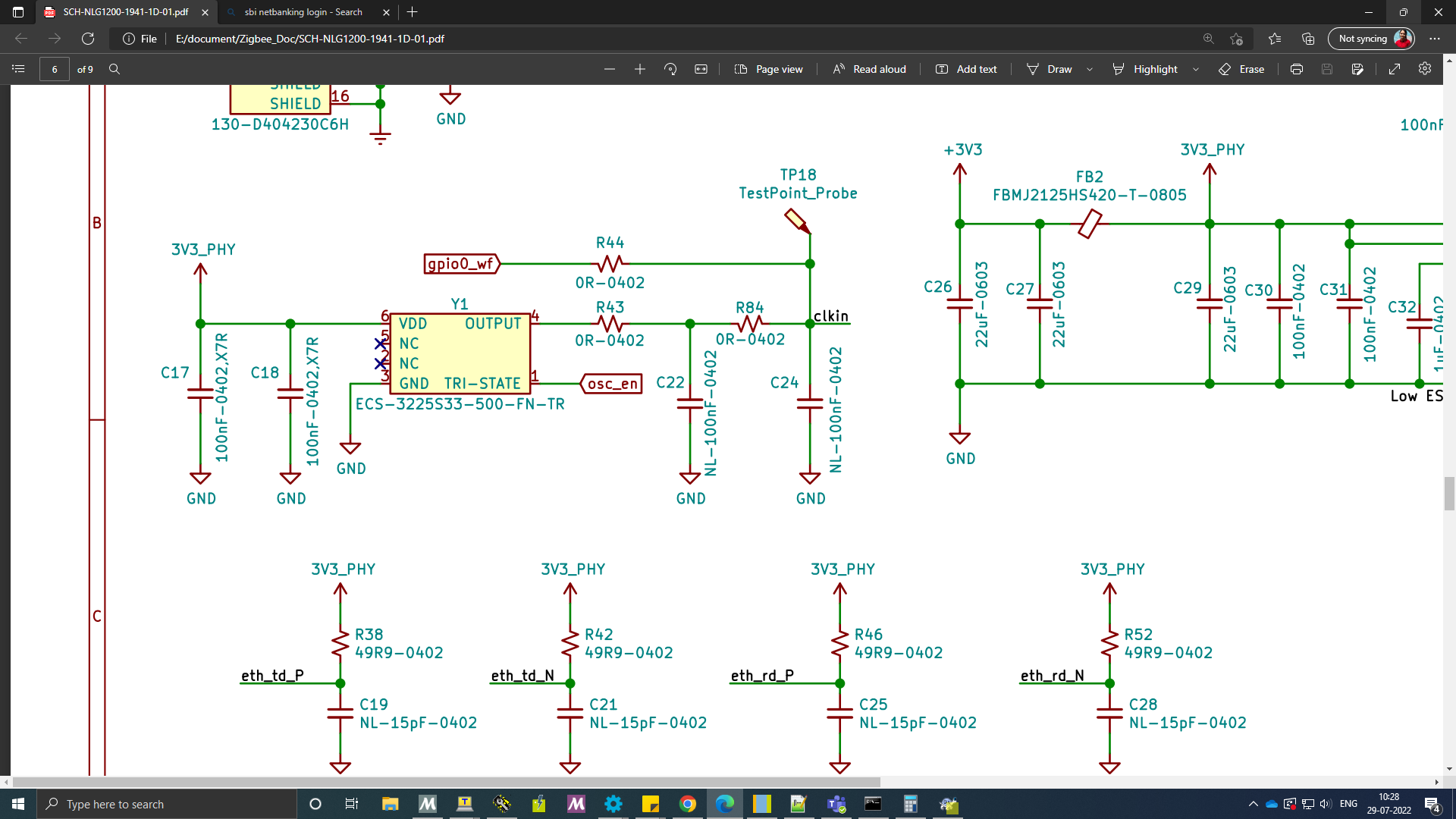Screen dimensions: 1456x819
Task: Open Edge settings and more menu
Action: (x=1435, y=39)
